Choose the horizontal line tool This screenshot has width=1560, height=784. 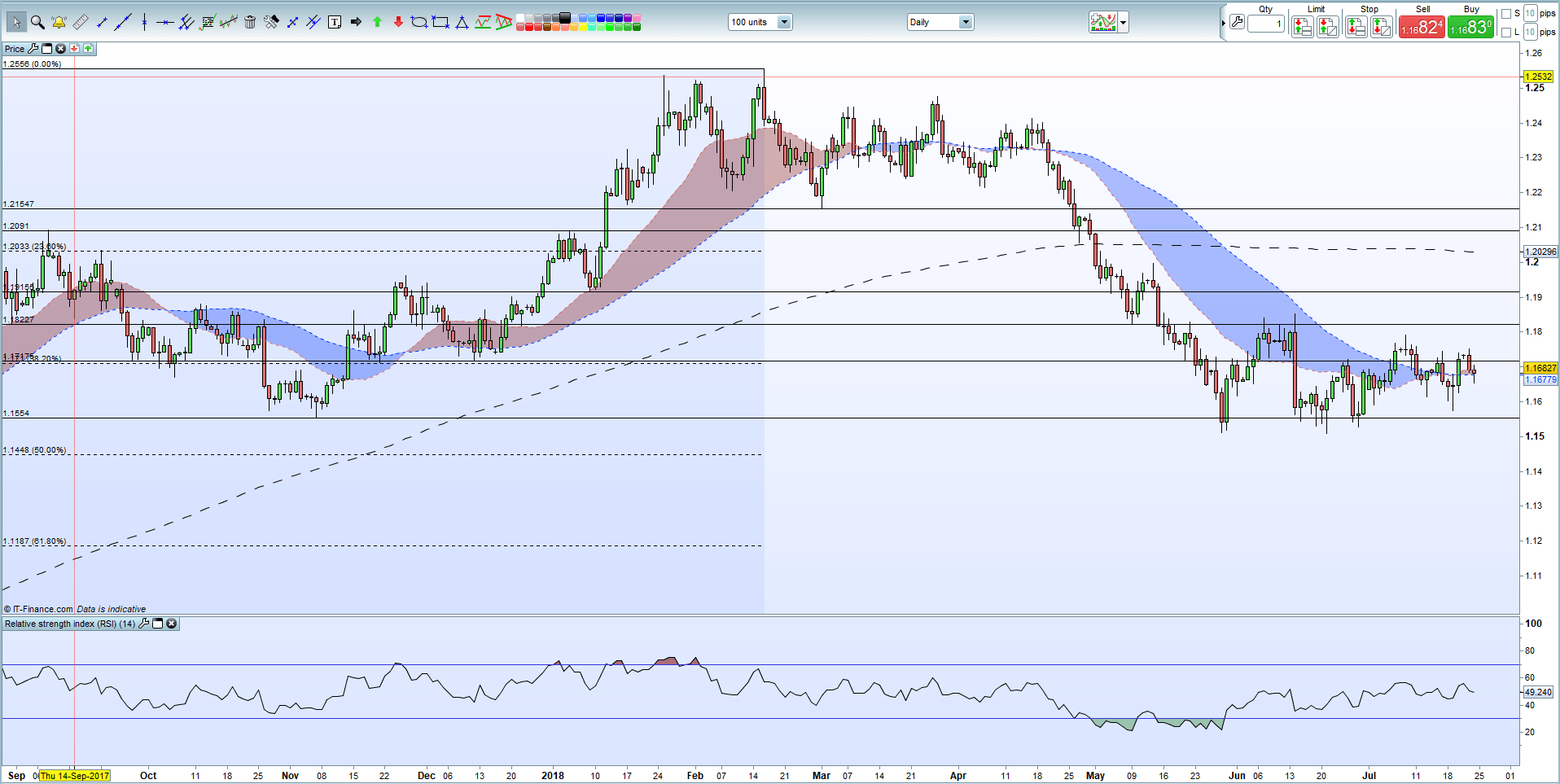click(164, 22)
